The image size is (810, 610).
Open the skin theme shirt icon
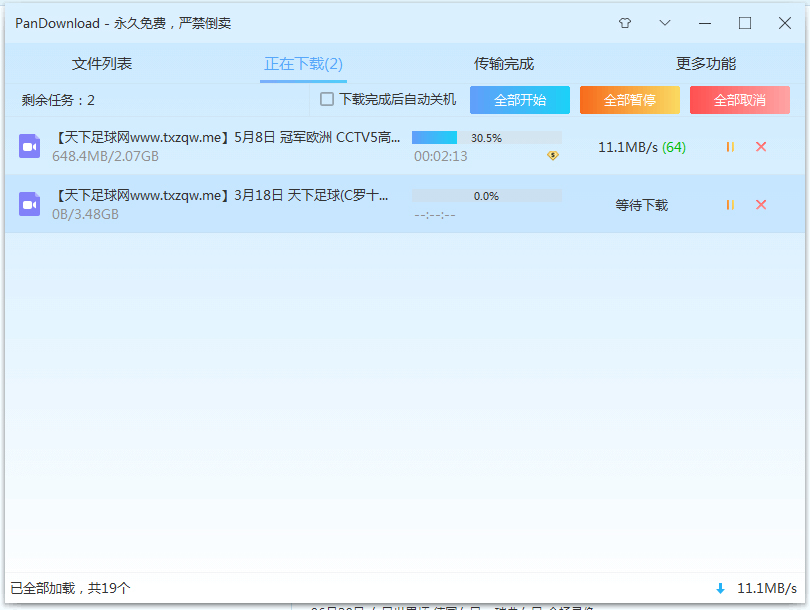tap(625, 23)
